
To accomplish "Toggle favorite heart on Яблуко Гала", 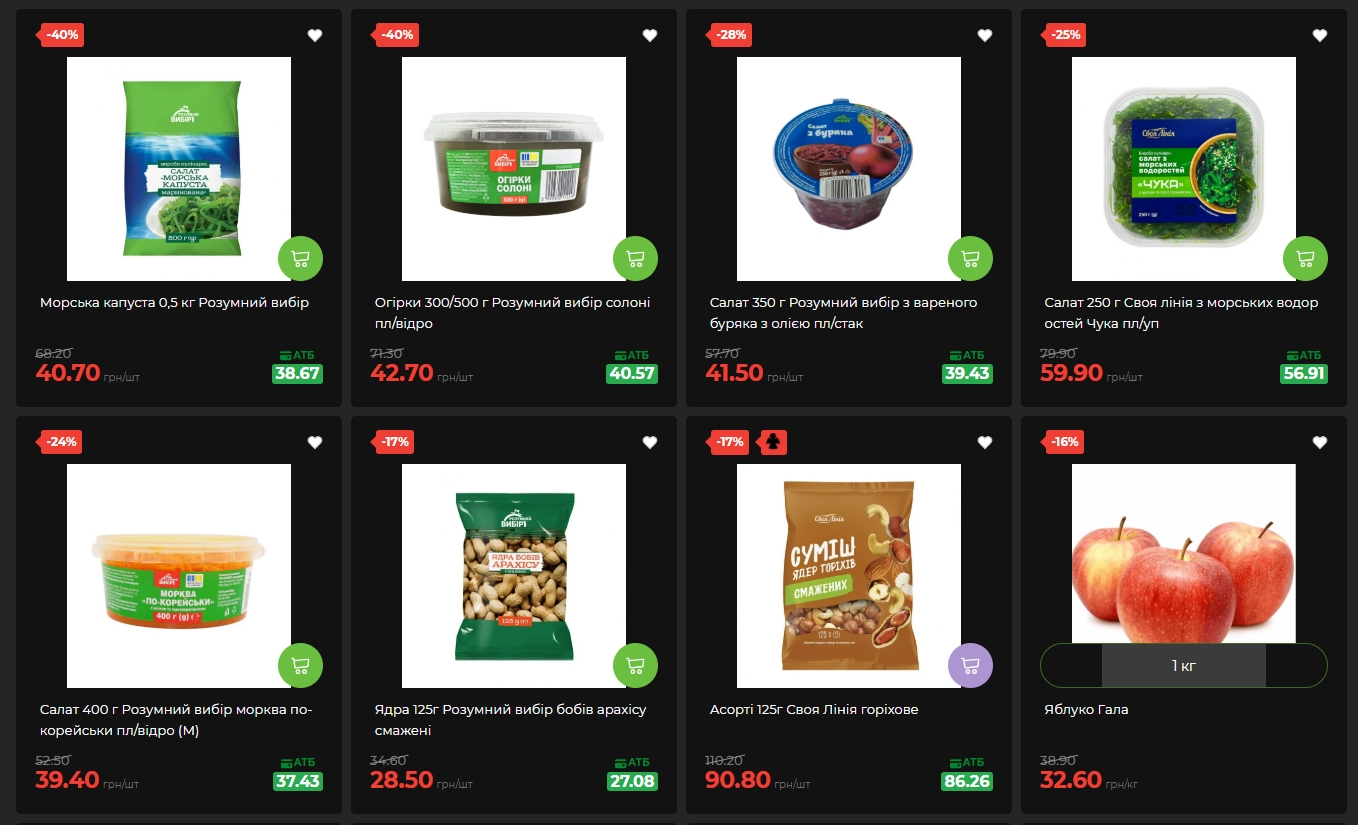I will 1320,442.
